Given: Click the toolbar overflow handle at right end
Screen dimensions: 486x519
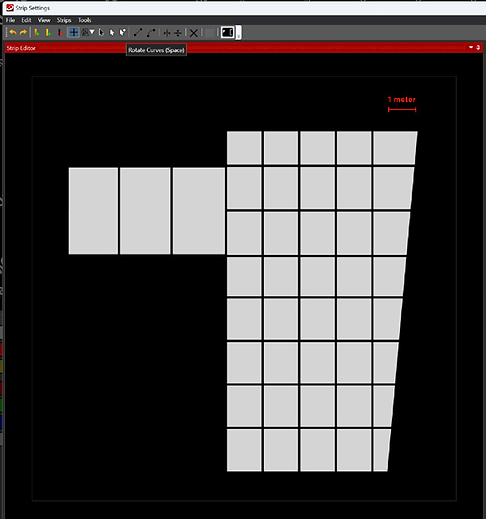Looking at the screenshot, I should (238, 33).
